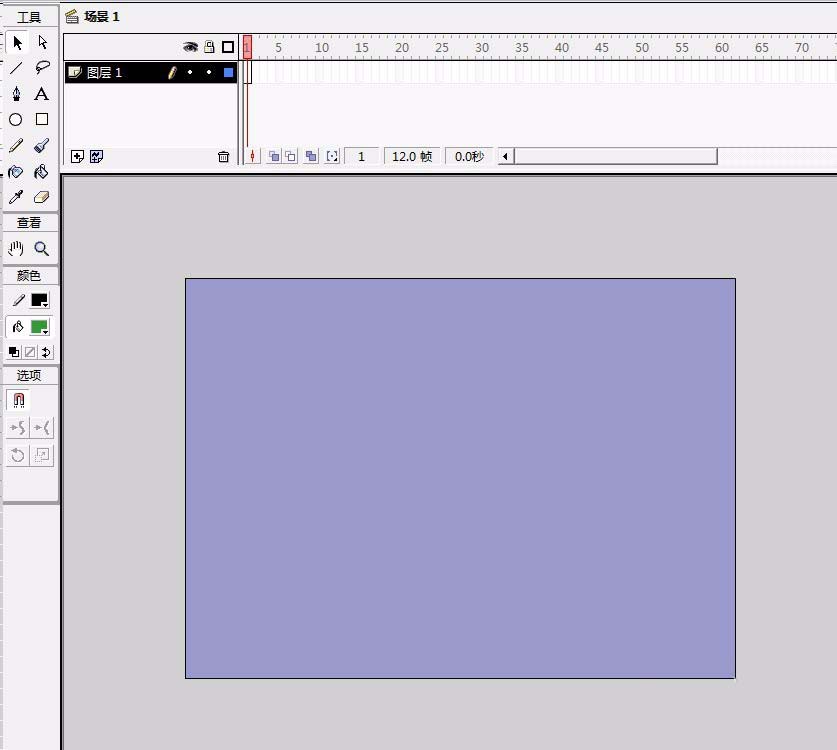Viewport: 837px width, 750px height.
Task: Click the Add Motion Guide button
Action: pyautogui.click(x=97, y=156)
